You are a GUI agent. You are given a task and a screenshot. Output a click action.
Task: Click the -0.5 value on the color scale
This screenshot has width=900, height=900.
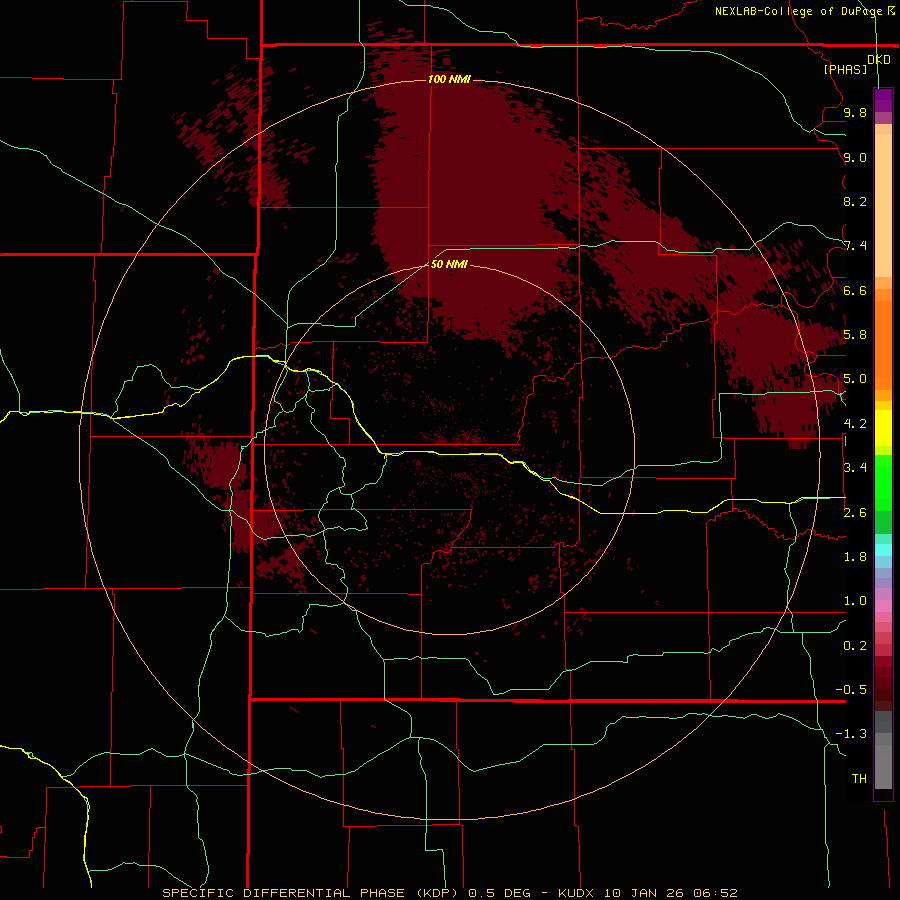pos(851,690)
